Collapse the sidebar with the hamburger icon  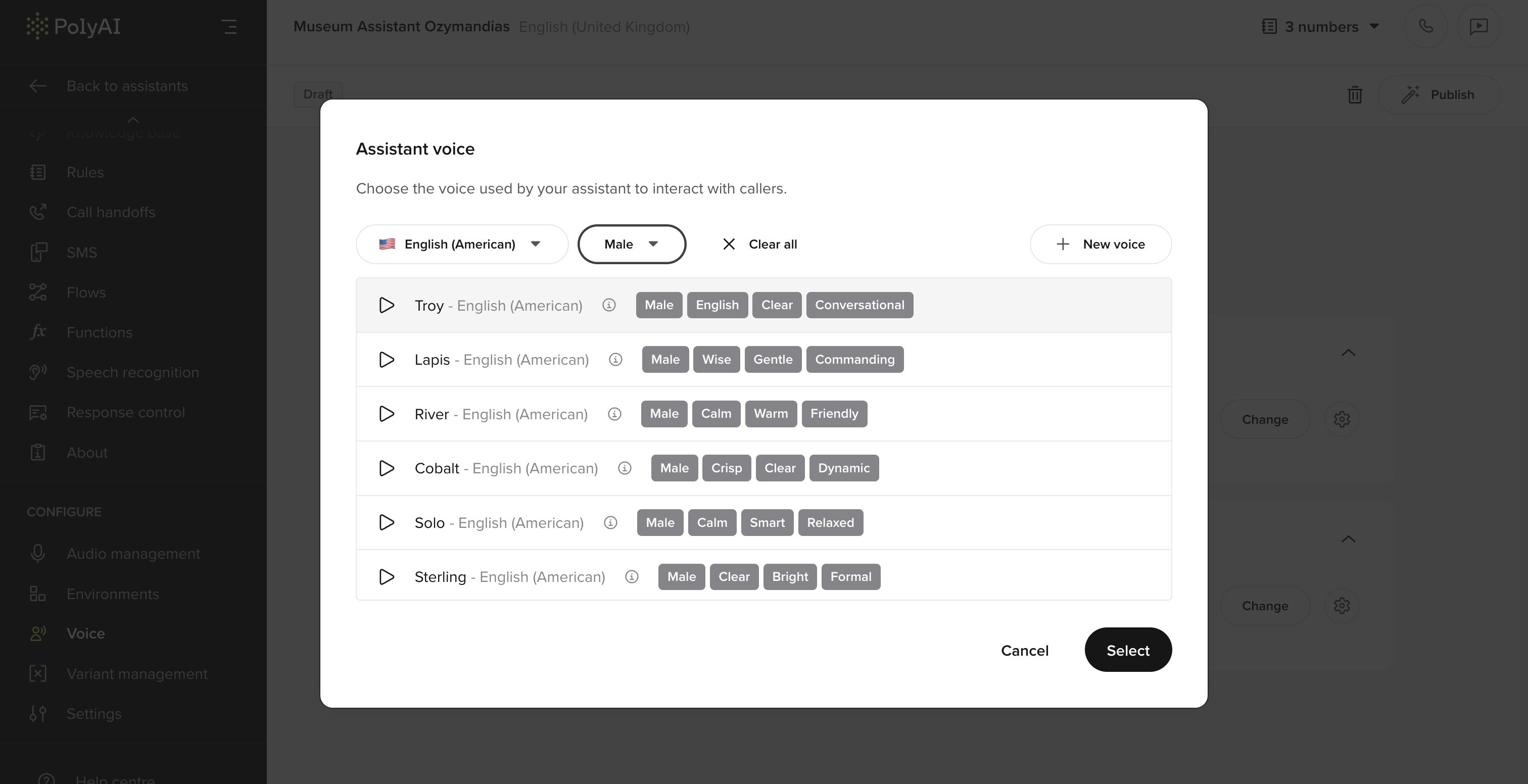pos(230,26)
